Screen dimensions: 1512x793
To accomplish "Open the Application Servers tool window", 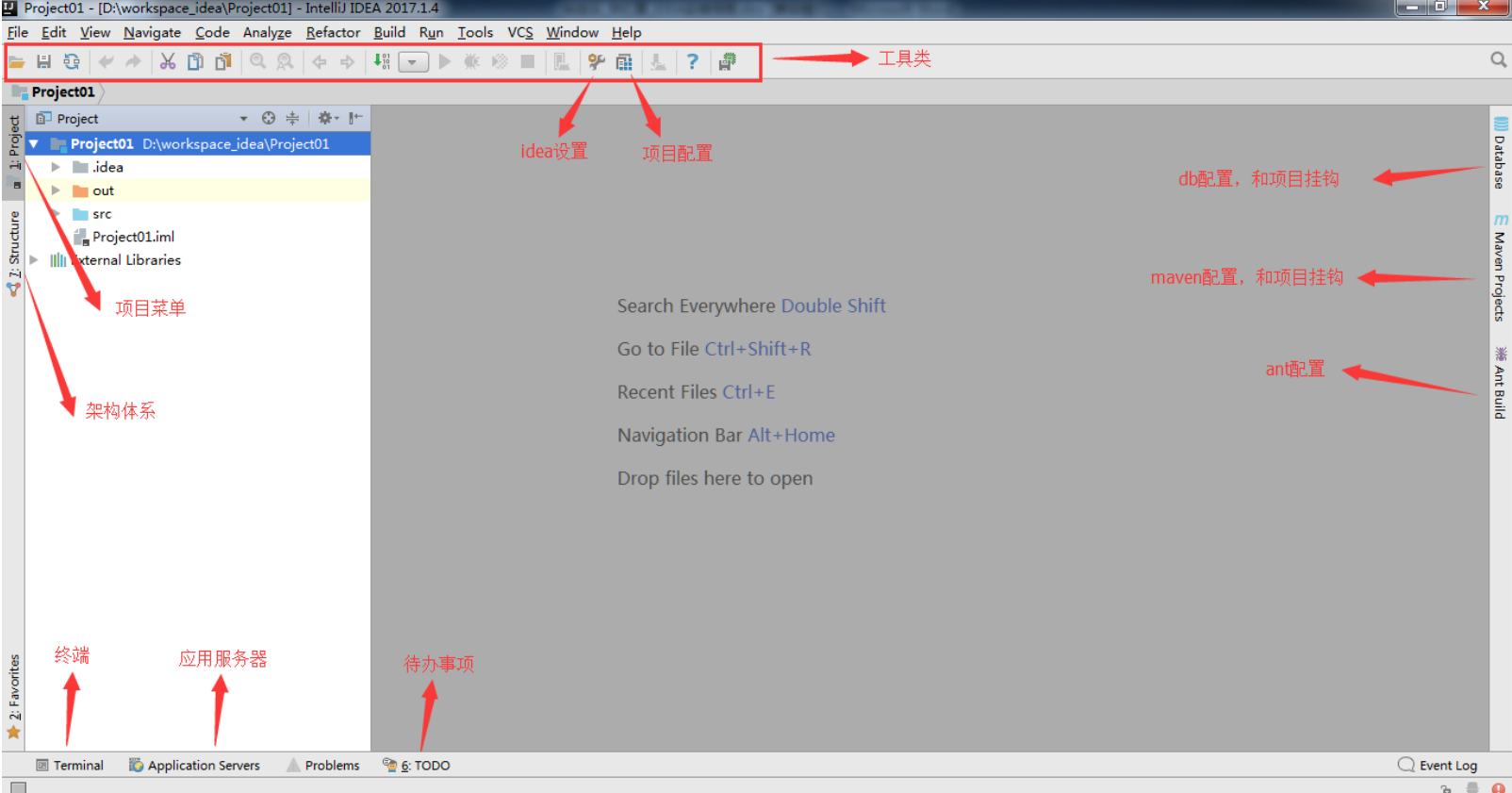I will [x=194, y=765].
